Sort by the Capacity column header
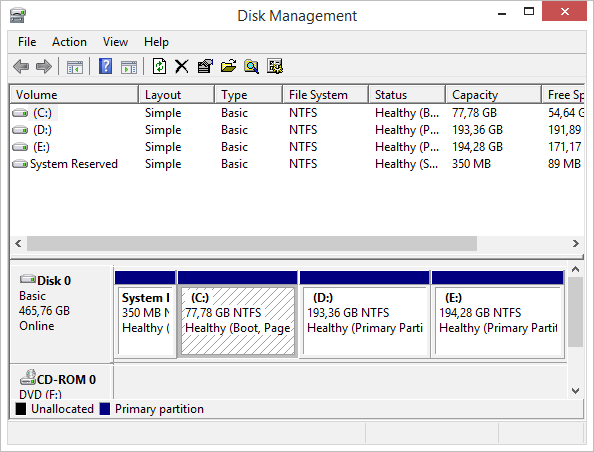The image size is (594, 452). 494,95
